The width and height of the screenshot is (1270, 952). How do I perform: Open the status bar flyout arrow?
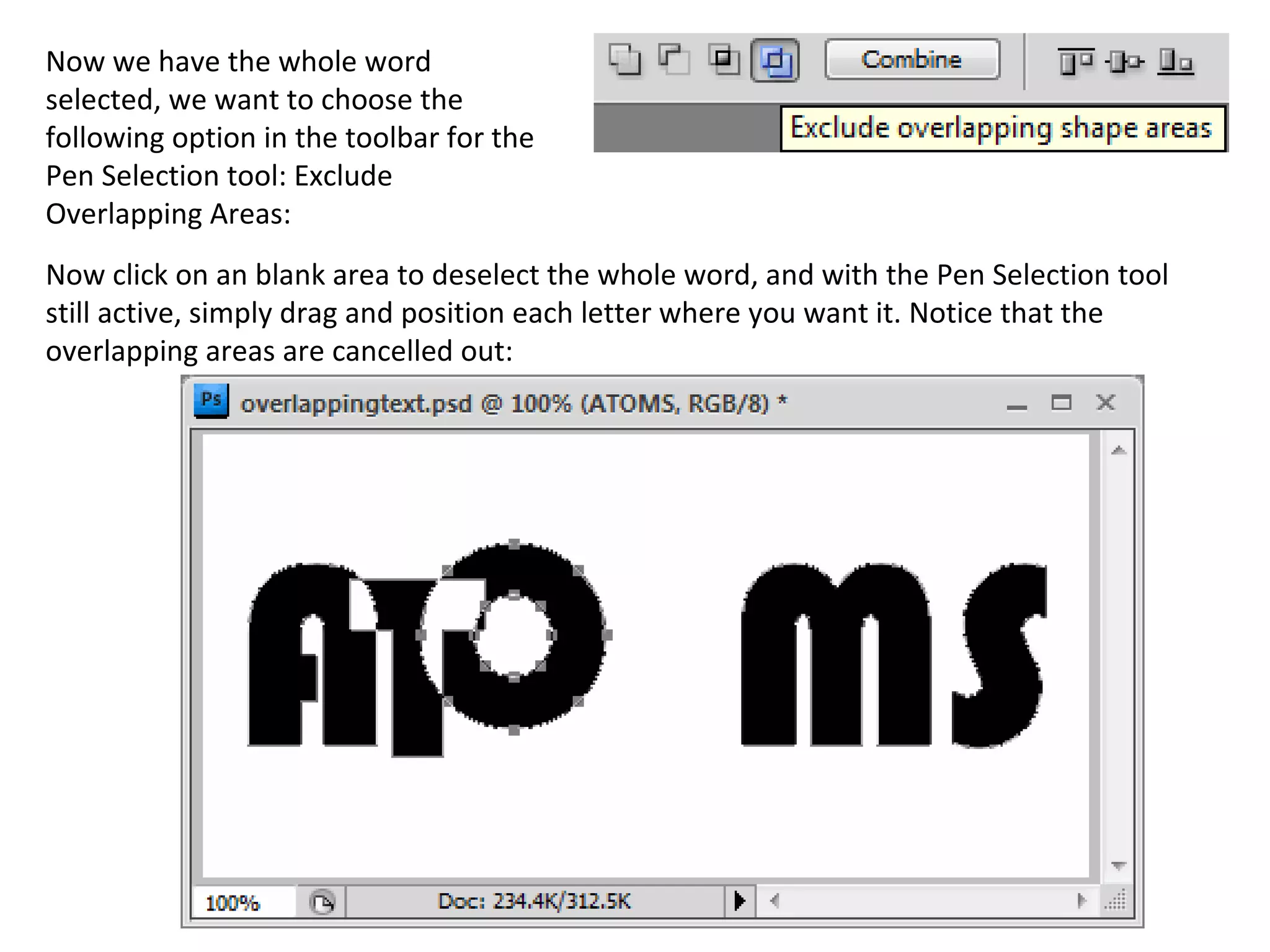click(739, 901)
